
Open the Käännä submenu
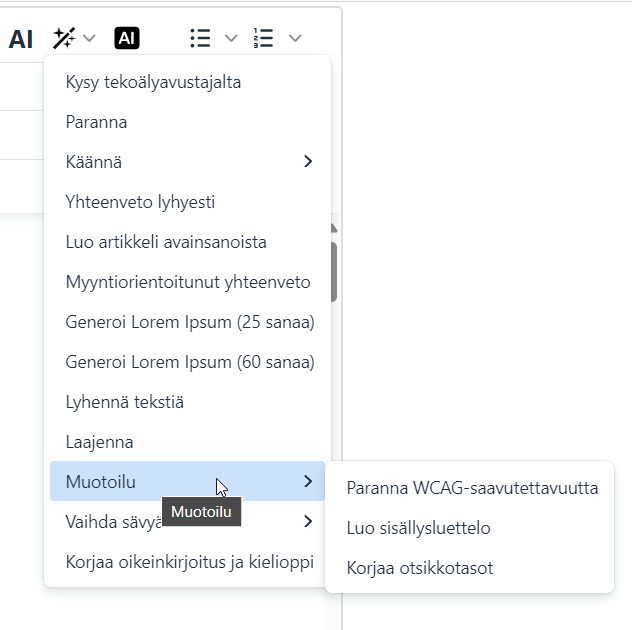(x=187, y=162)
